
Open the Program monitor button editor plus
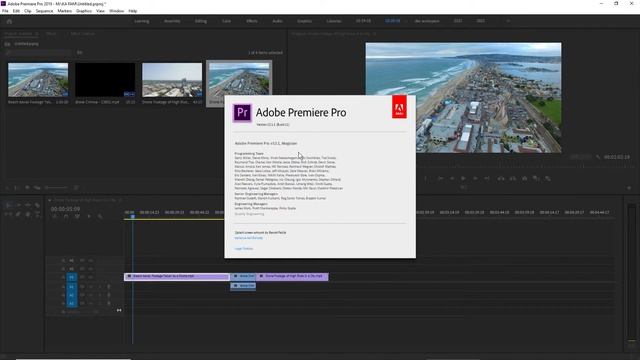click(x=629, y=188)
